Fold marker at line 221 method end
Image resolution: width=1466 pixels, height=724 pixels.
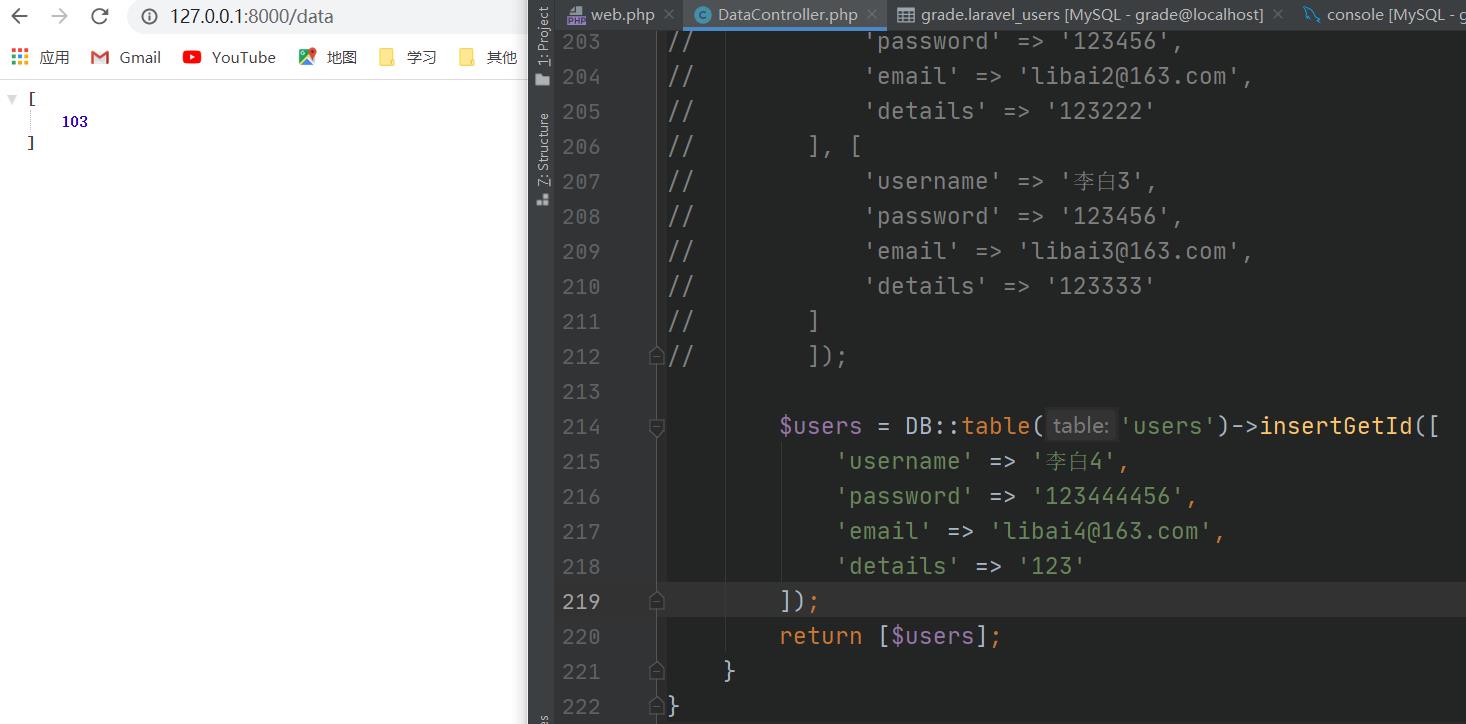click(657, 671)
